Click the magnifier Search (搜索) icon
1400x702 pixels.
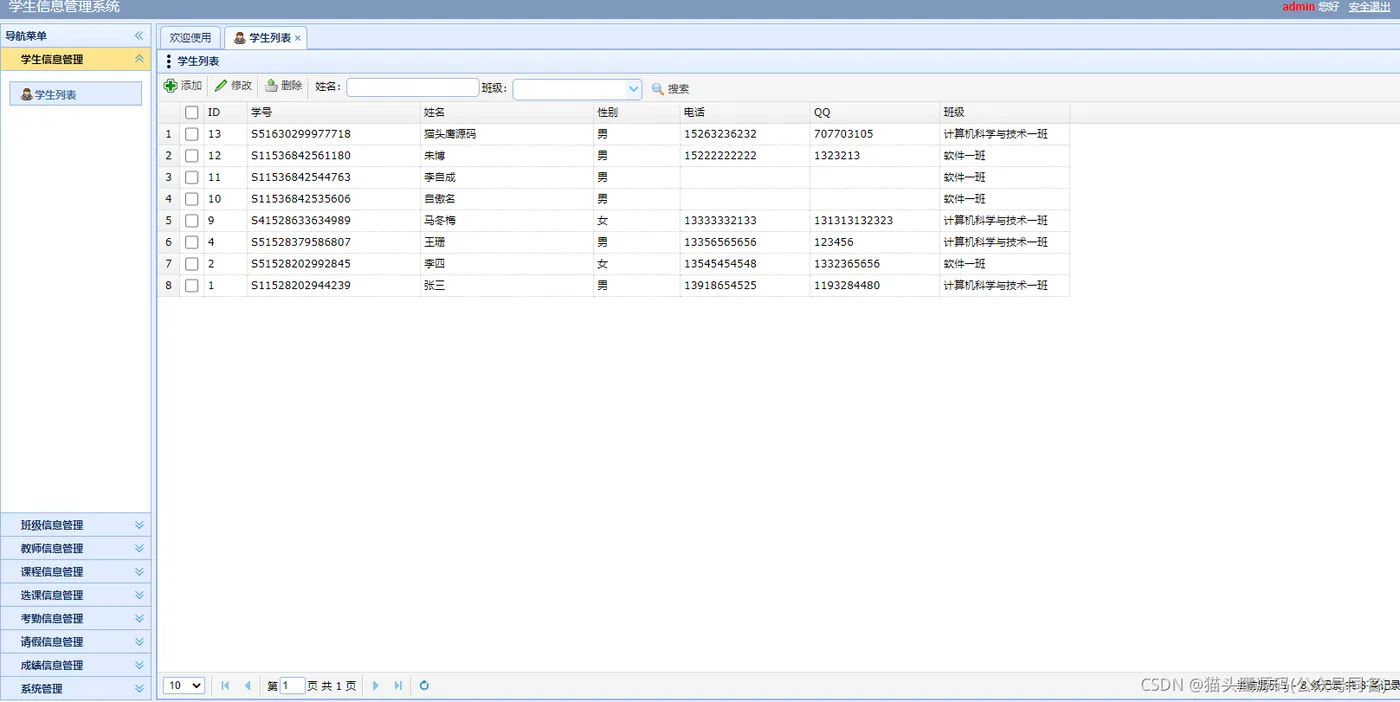tap(658, 89)
